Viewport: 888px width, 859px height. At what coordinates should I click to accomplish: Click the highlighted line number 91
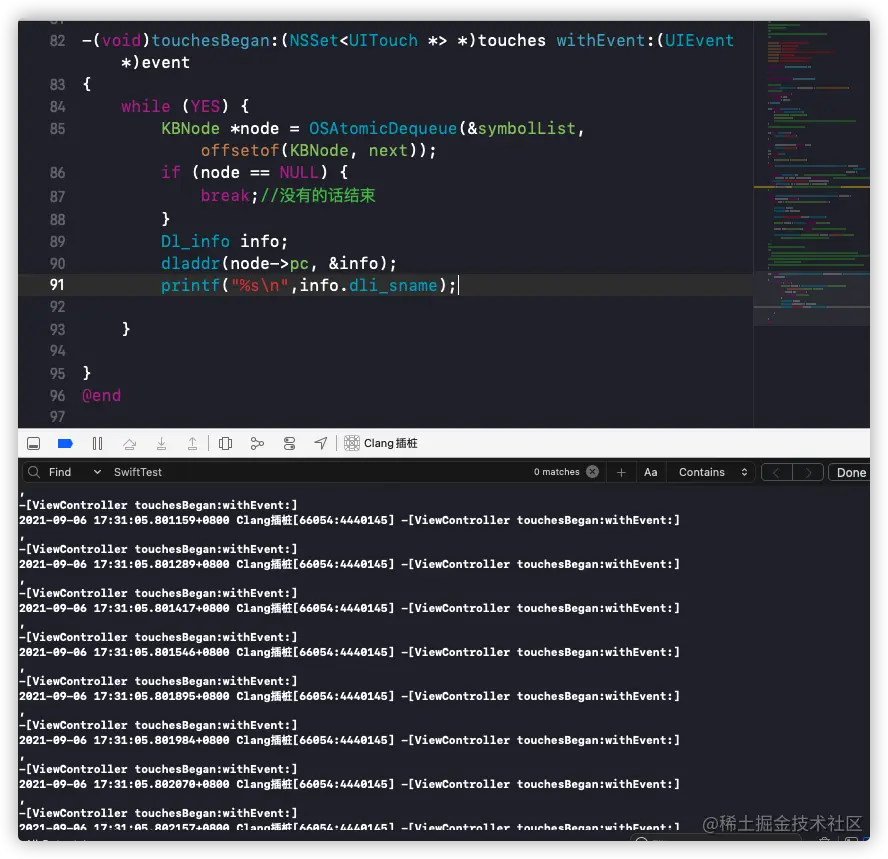click(x=57, y=285)
